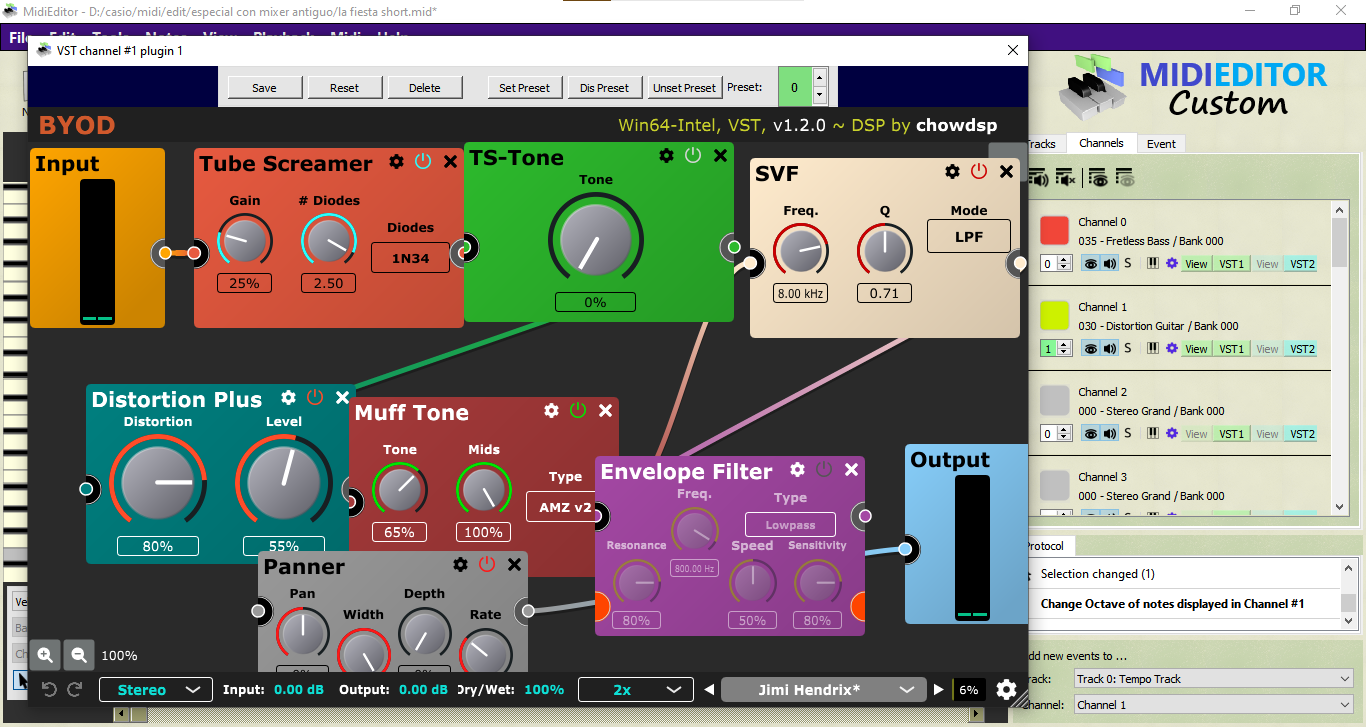Viewport: 1366px width, 727px height.
Task: Remove the Muff Tone module
Action: [605, 410]
